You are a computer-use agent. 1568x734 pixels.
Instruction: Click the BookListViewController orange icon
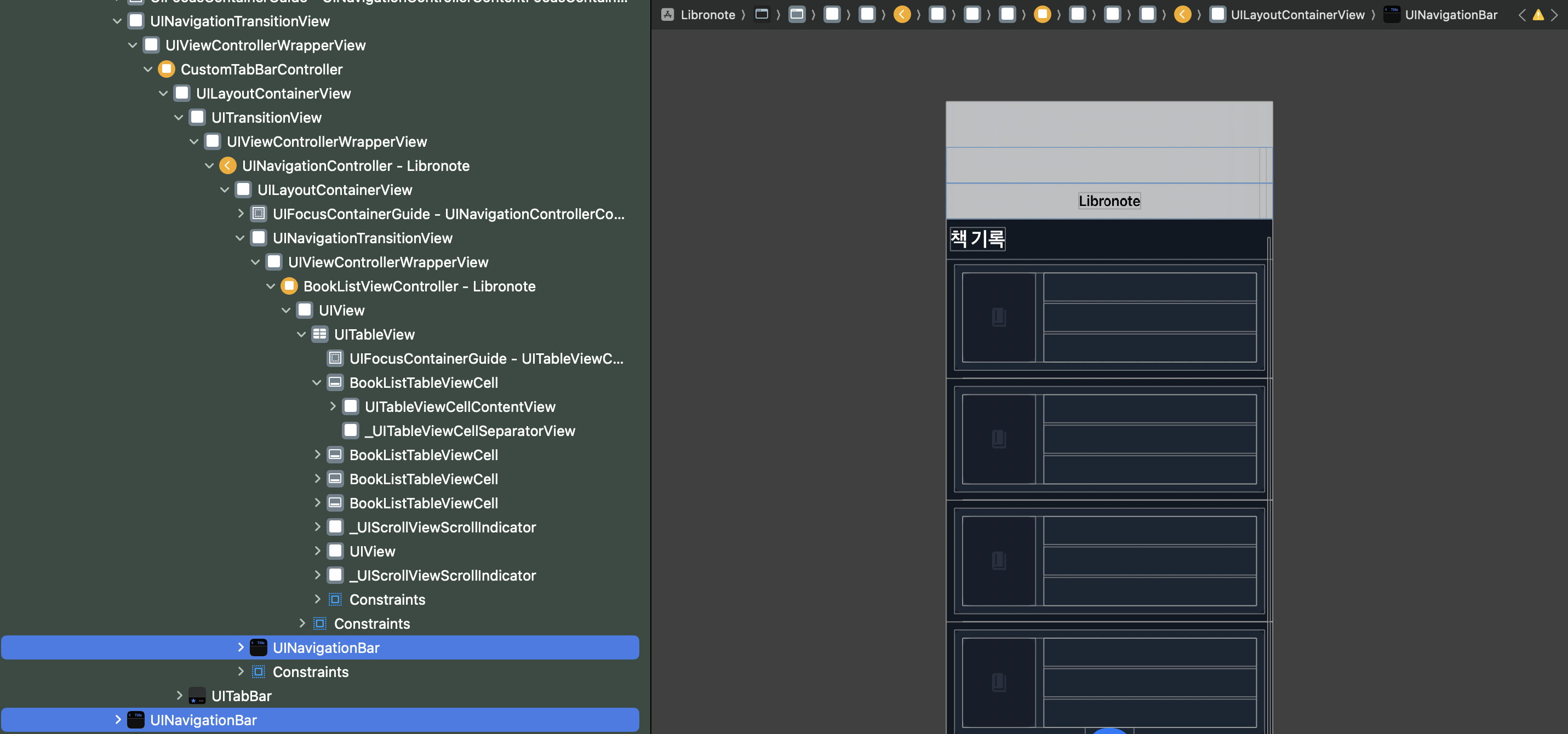(x=289, y=286)
